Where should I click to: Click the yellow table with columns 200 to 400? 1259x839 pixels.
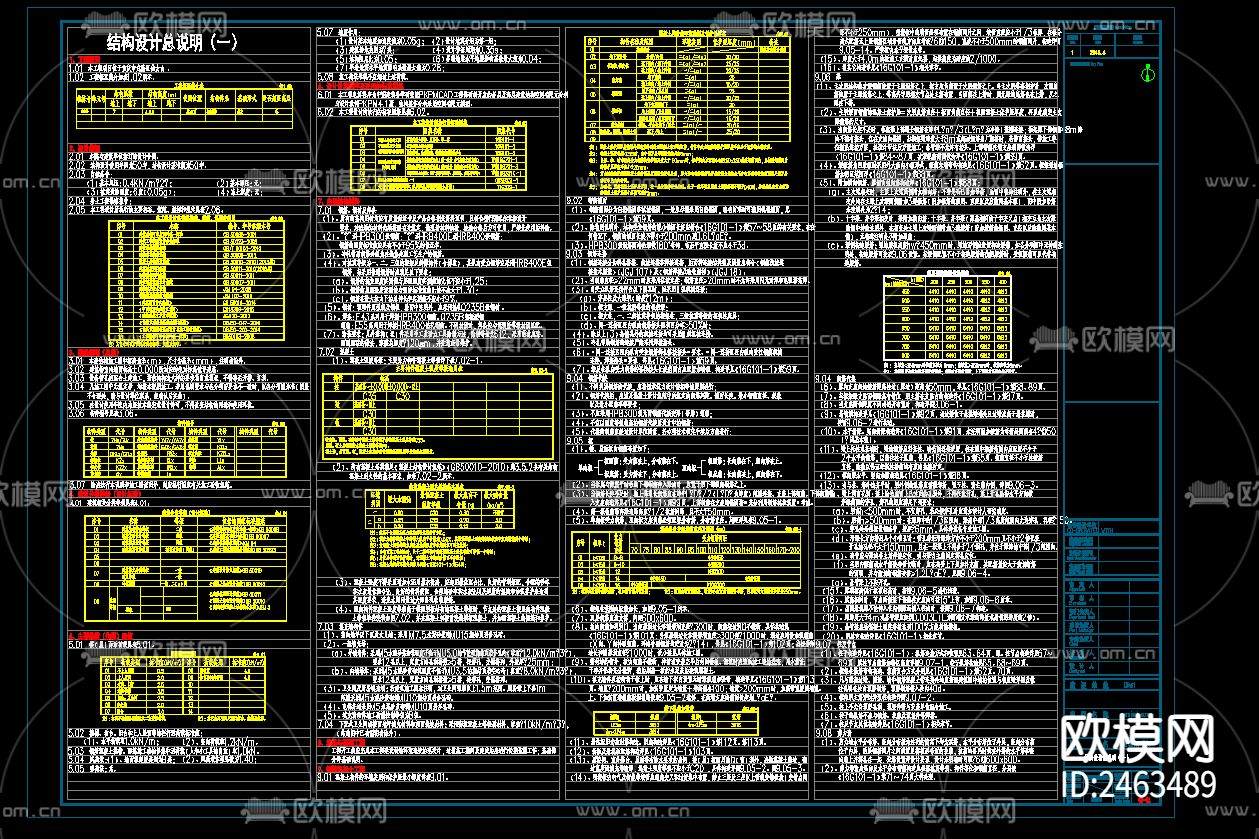pos(948,320)
